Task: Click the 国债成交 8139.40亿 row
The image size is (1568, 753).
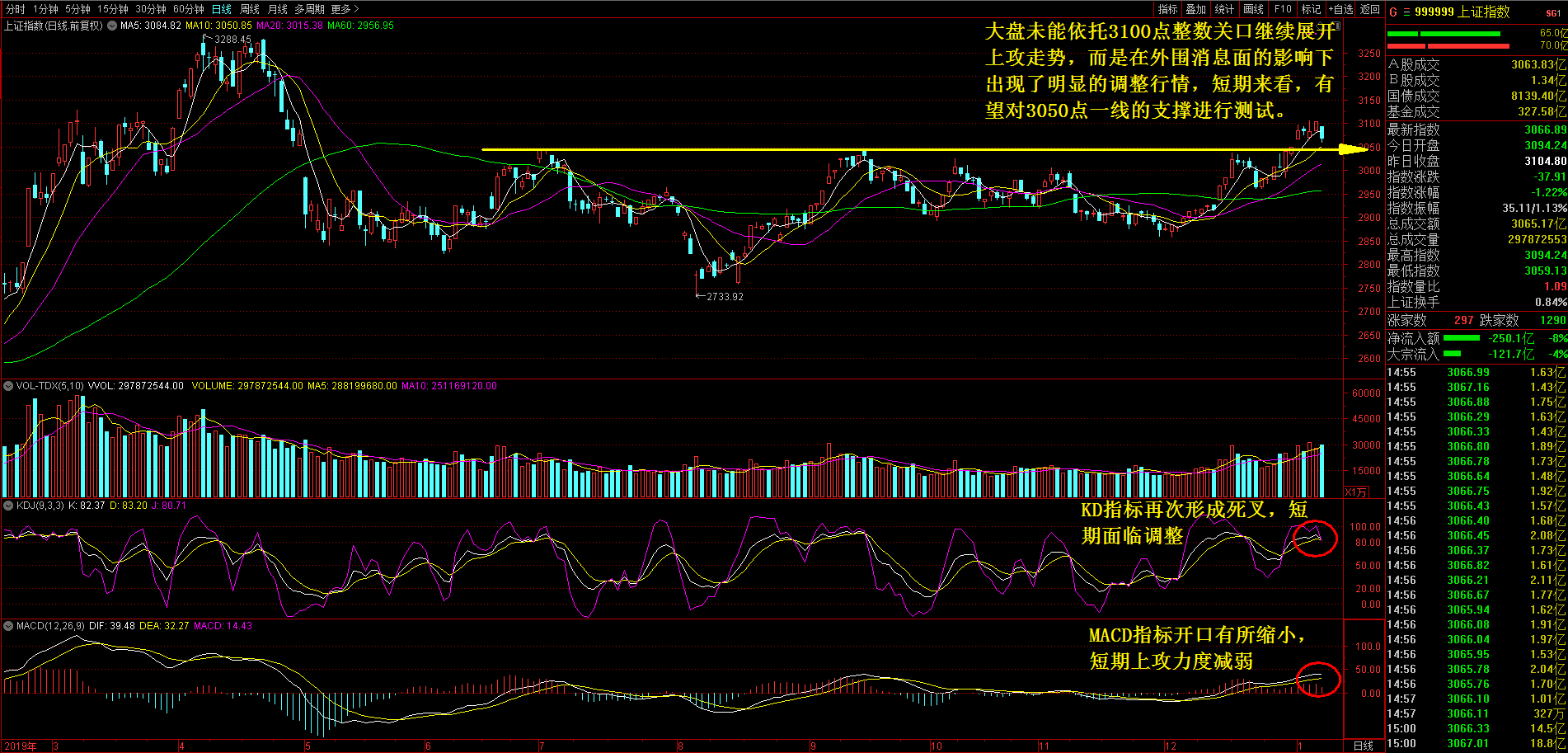Action: coord(1476,96)
